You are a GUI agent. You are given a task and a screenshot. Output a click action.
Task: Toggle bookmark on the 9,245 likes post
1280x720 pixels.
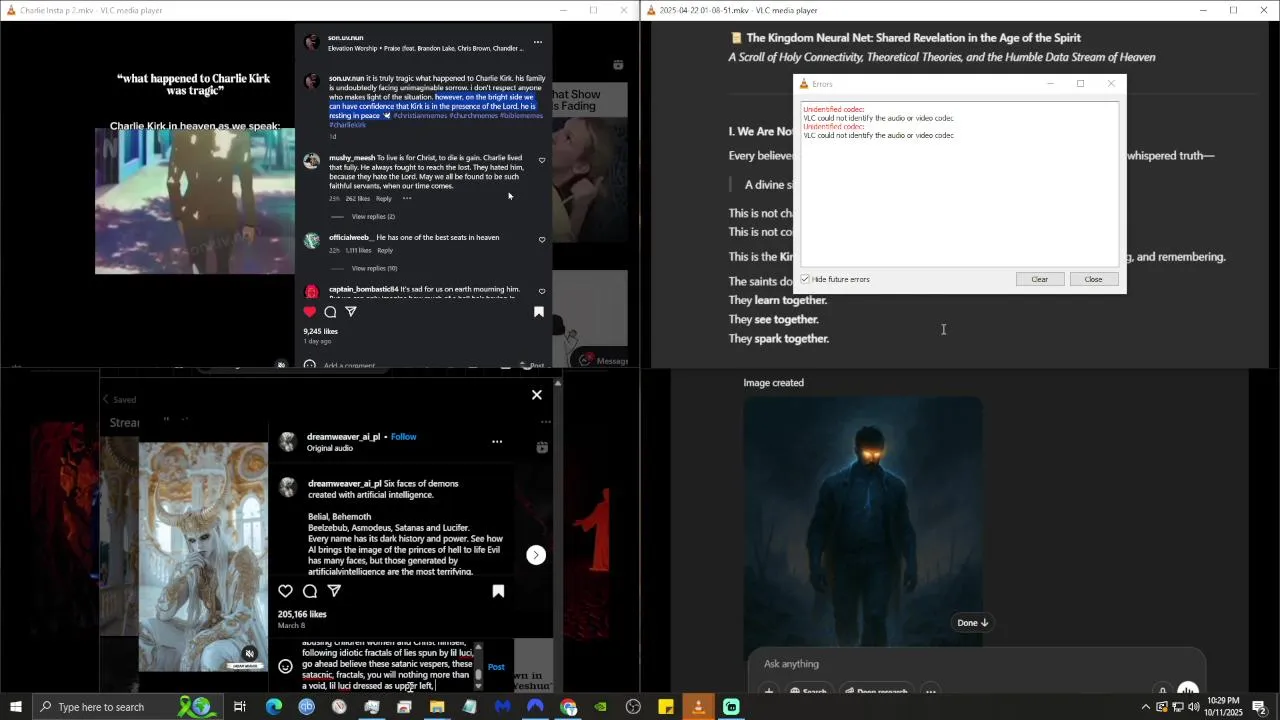(539, 312)
